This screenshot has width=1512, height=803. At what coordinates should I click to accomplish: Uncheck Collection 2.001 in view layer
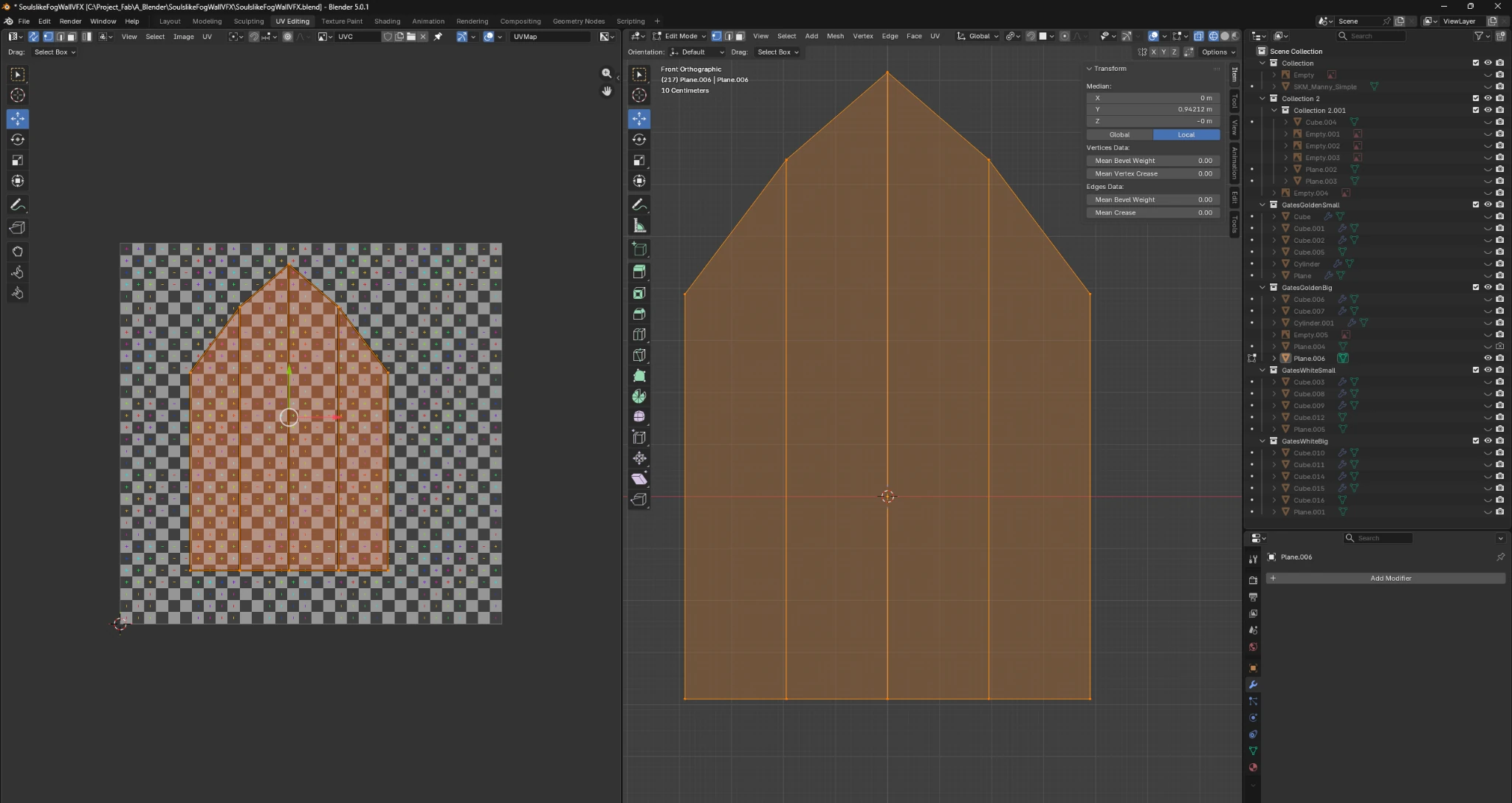1476,110
